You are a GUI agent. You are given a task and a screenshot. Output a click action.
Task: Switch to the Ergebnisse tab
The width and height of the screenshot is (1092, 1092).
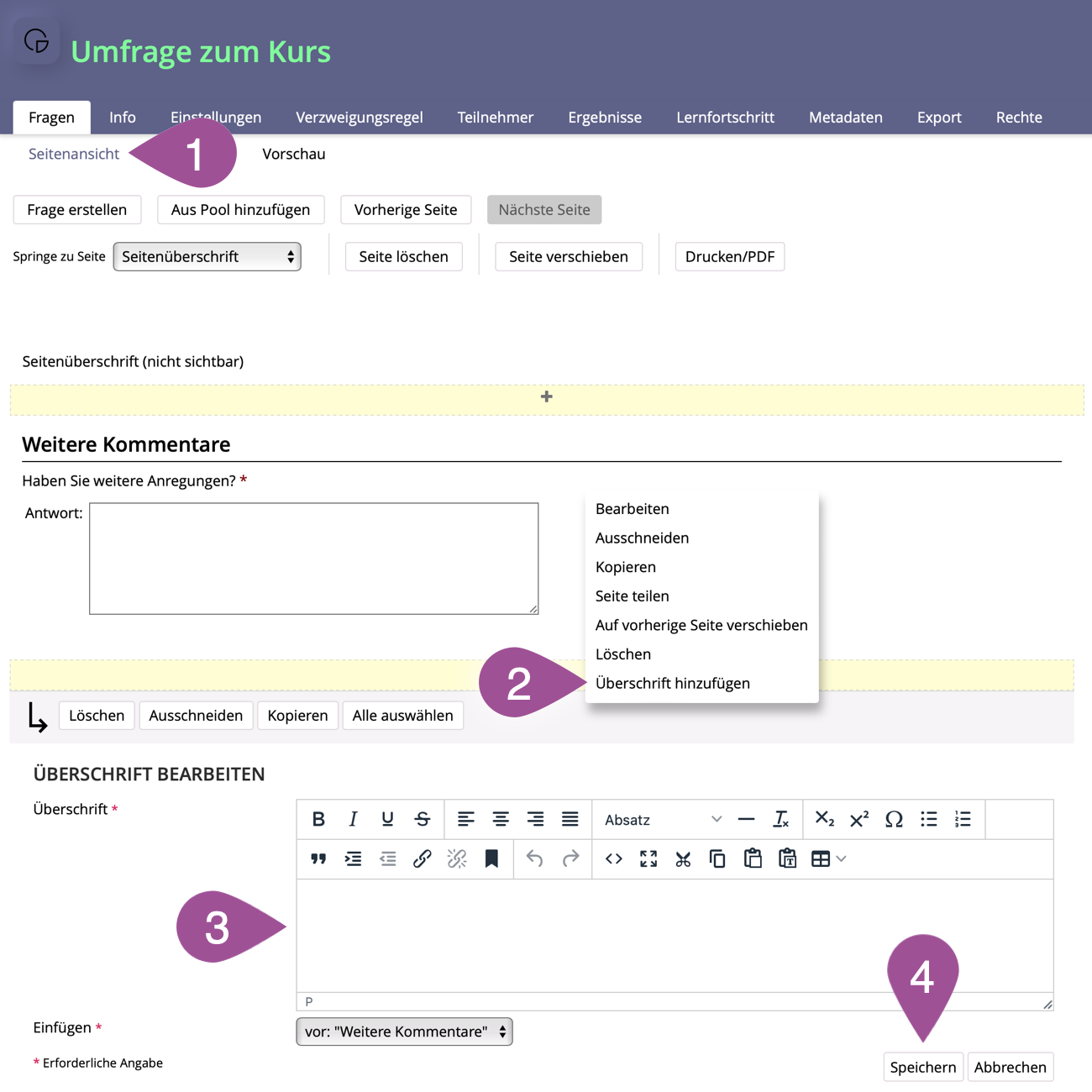pos(604,118)
